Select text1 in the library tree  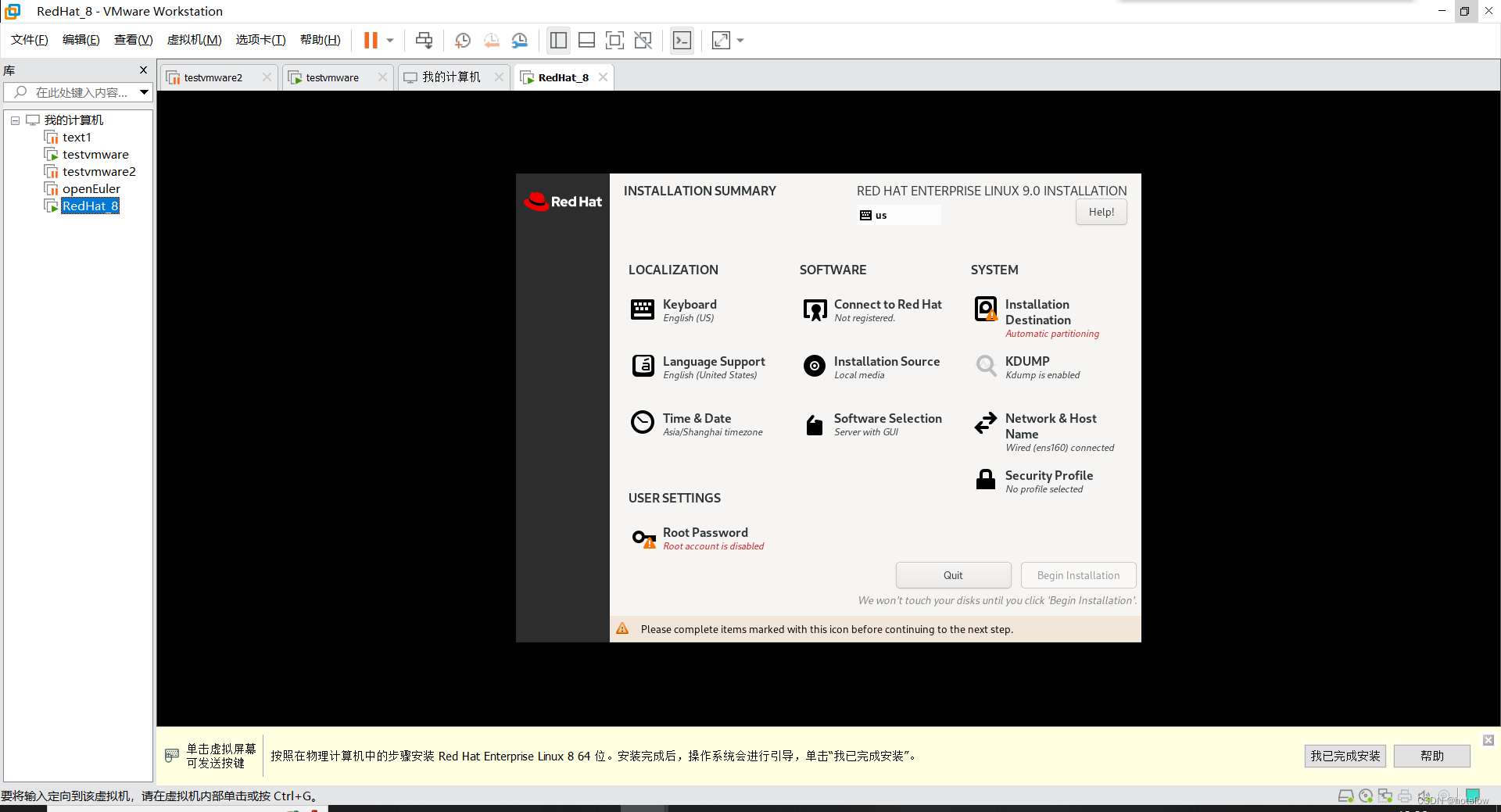pos(77,138)
